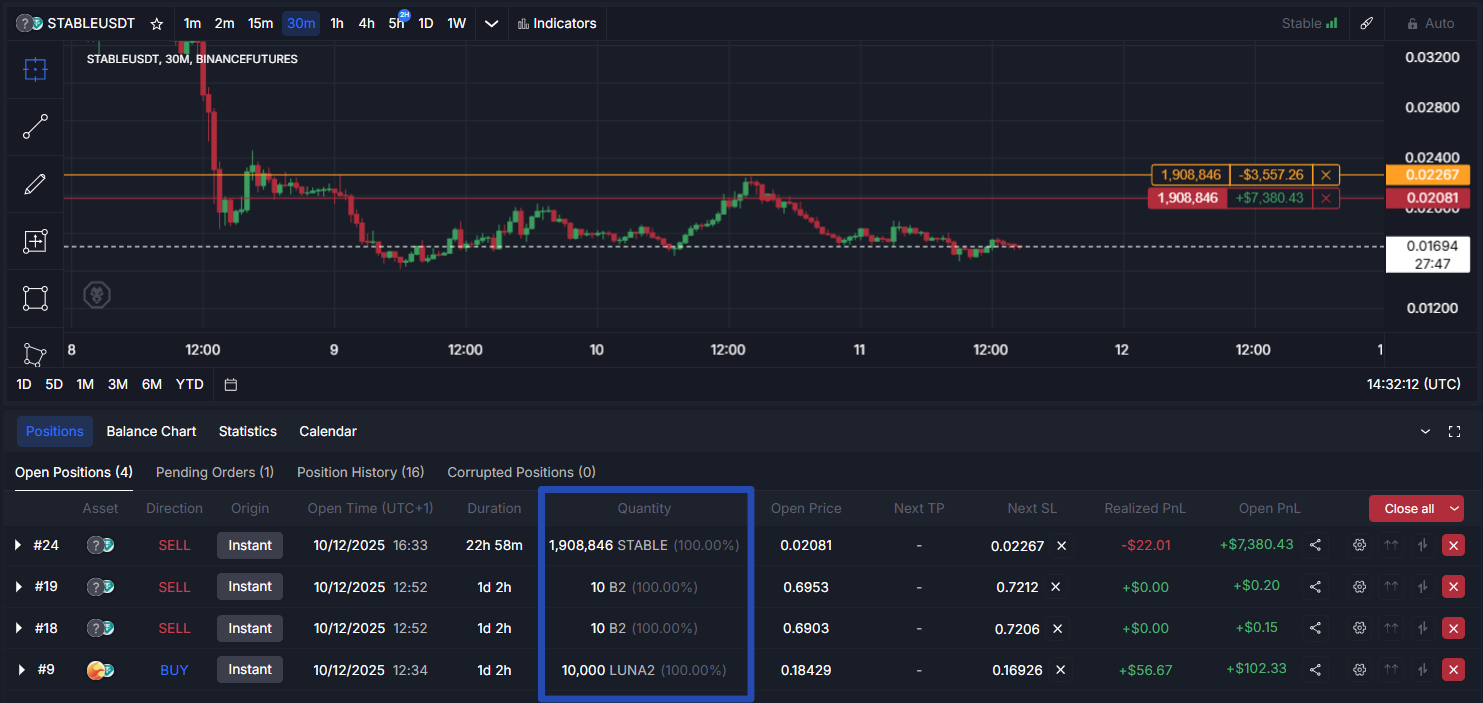Open more timeframes dropdown chevron
The height and width of the screenshot is (703, 1483).
[x=491, y=23]
